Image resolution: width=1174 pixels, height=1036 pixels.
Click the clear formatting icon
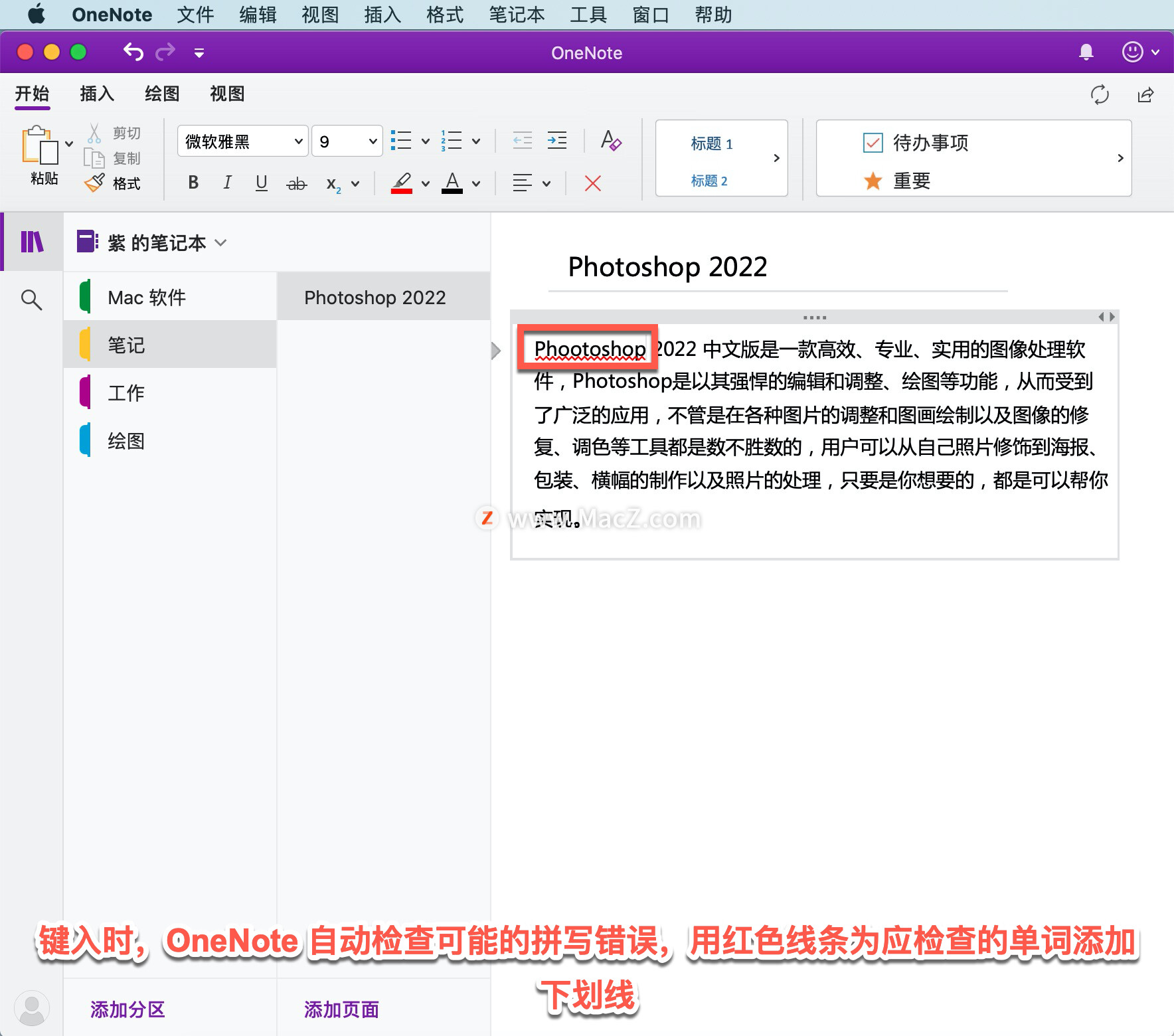tap(611, 141)
